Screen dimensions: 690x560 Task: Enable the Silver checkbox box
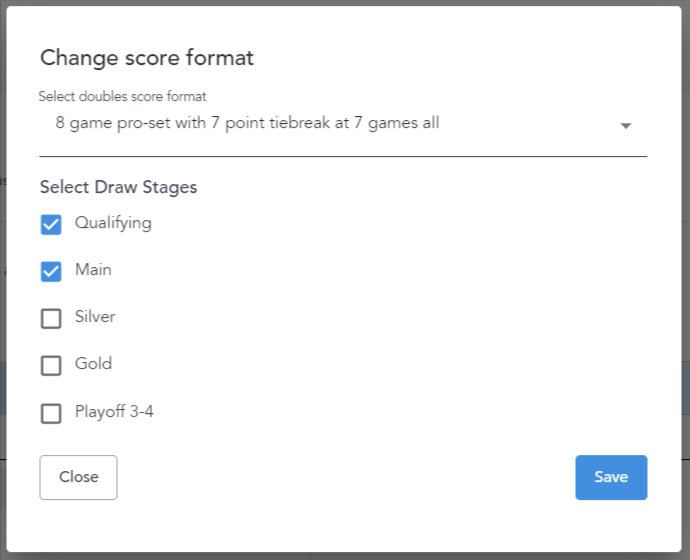[x=51, y=318]
